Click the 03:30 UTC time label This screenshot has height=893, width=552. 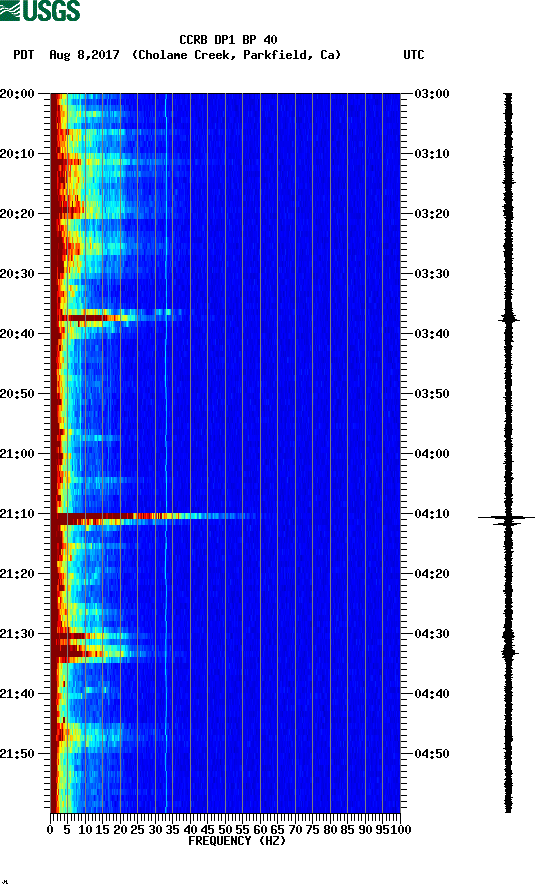coord(432,274)
